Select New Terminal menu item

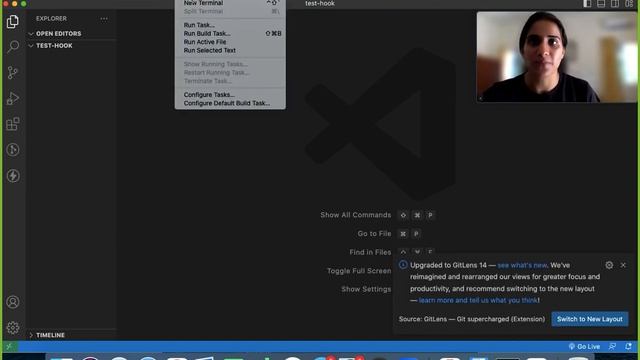[x=230, y=3]
